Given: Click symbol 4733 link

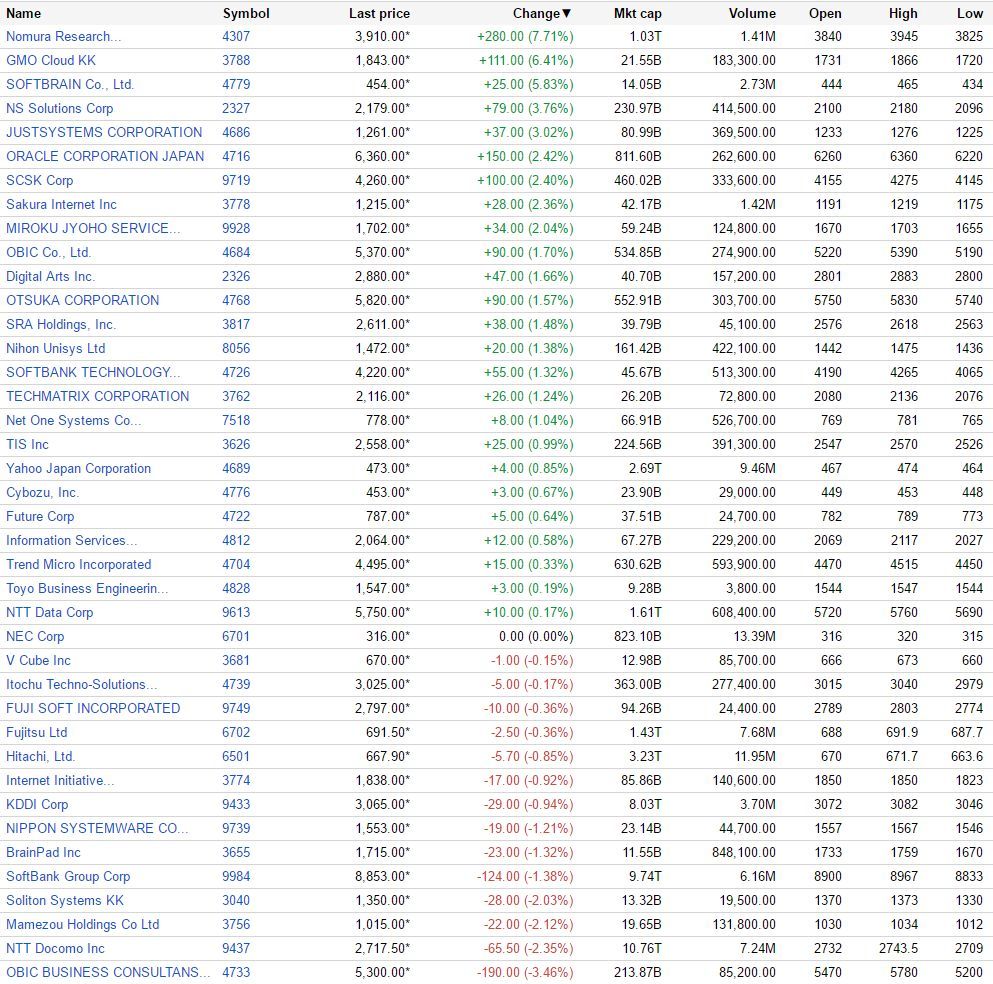Looking at the screenshot, I should 236,974.
